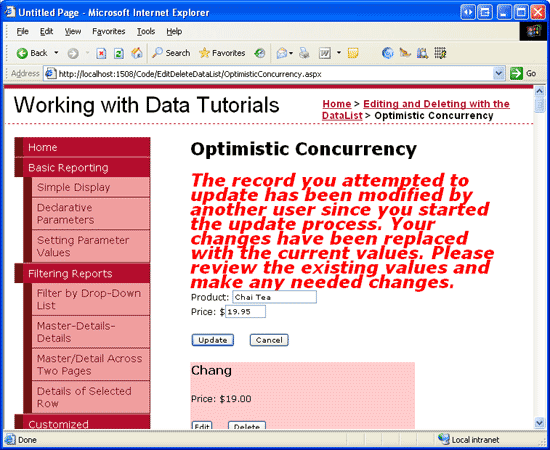Click the Editing and Deleting with the DataList link
Screen dimensions: 550x450
pyautogui.click(x=416, y=109)
